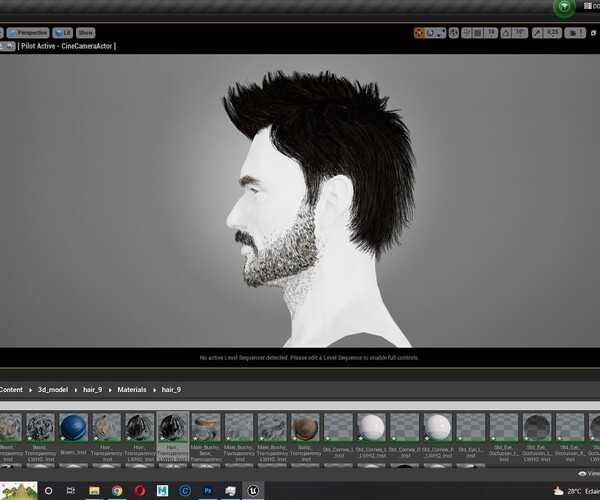The height and width of the screenshot is (500, 600).
Task: Select the Beard_Transparency_LWHQ_Inst material thumbnail
Action: [40, 427]
